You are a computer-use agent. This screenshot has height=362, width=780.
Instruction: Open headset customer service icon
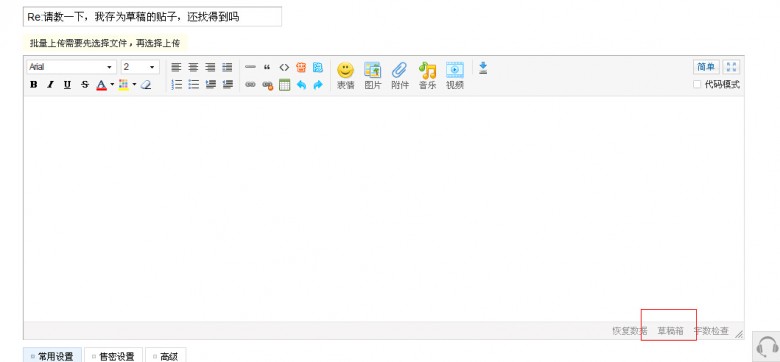767,347
